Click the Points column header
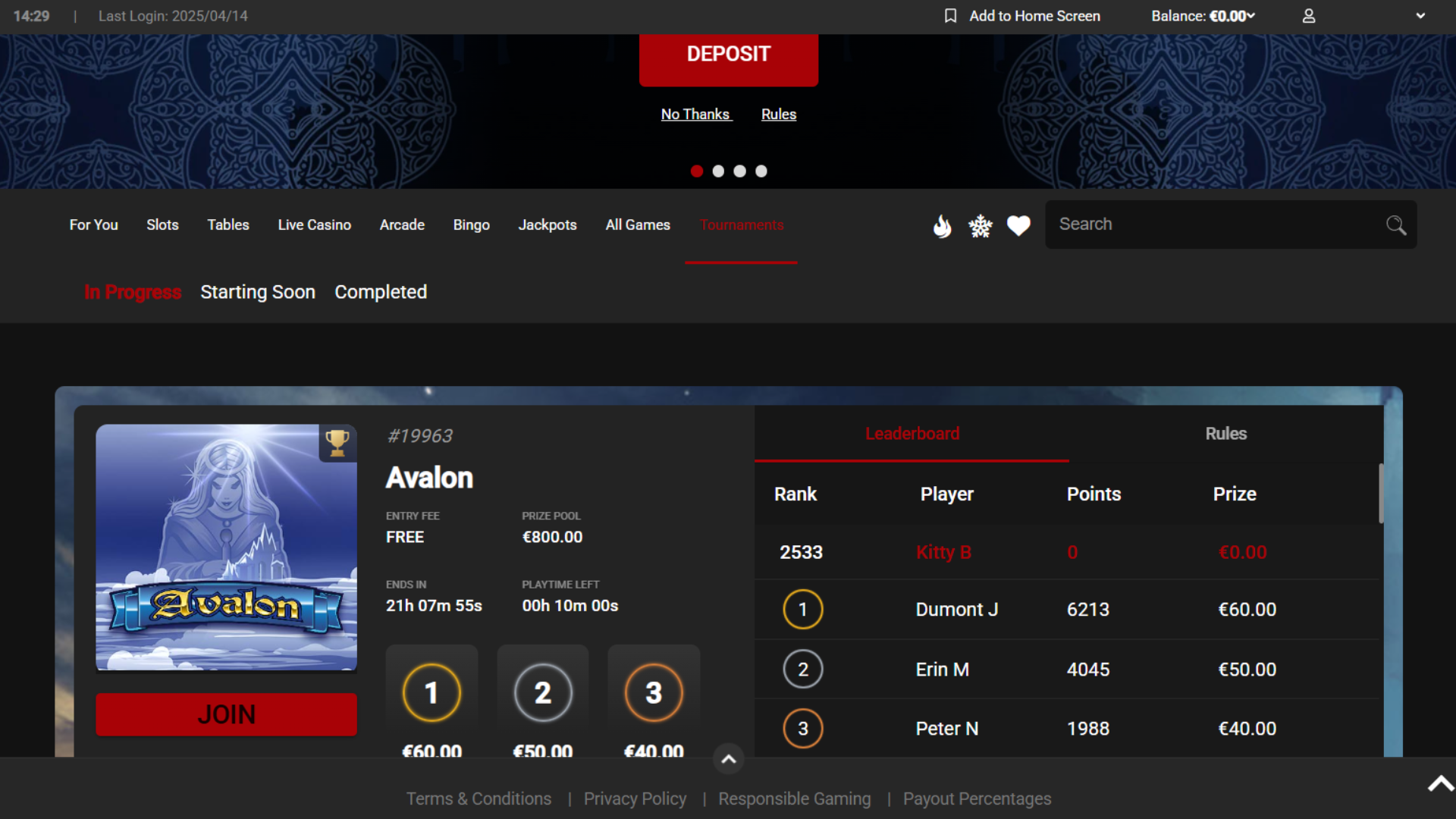 click(x=1094, y=494)
